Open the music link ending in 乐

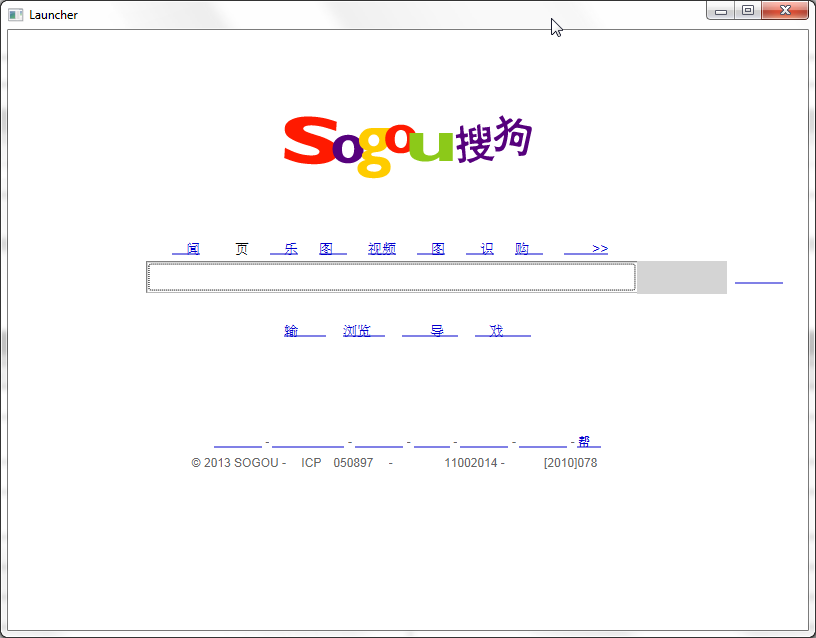[x=284, y=249]
